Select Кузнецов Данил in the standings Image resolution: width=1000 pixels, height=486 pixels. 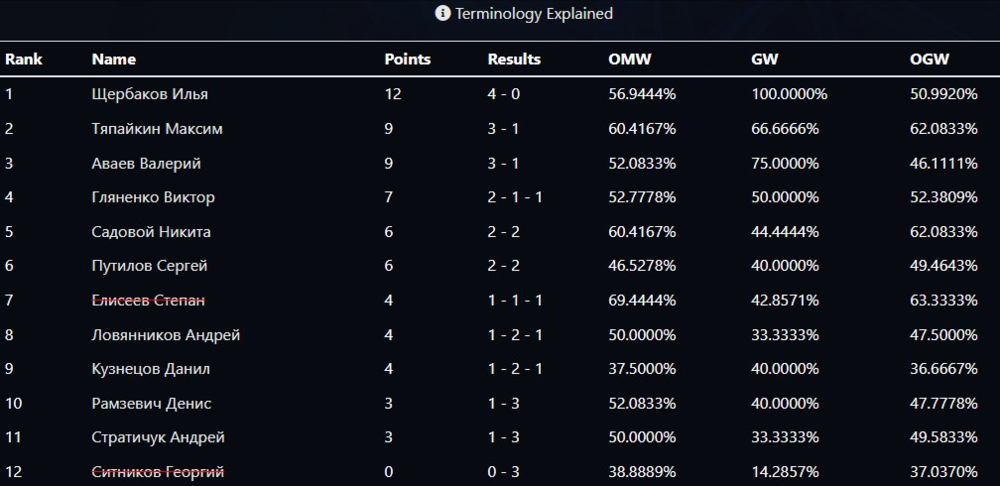(x=151, y=369)
